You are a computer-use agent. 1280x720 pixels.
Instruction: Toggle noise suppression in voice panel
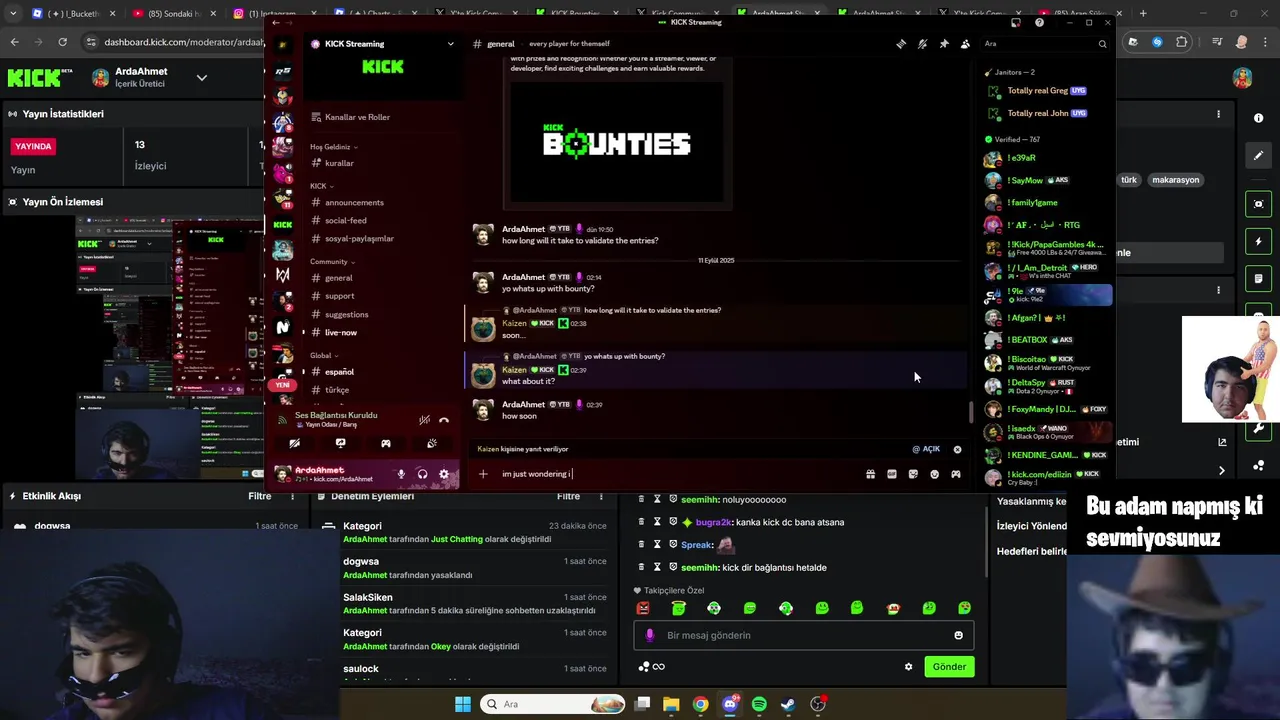(425, 420)
